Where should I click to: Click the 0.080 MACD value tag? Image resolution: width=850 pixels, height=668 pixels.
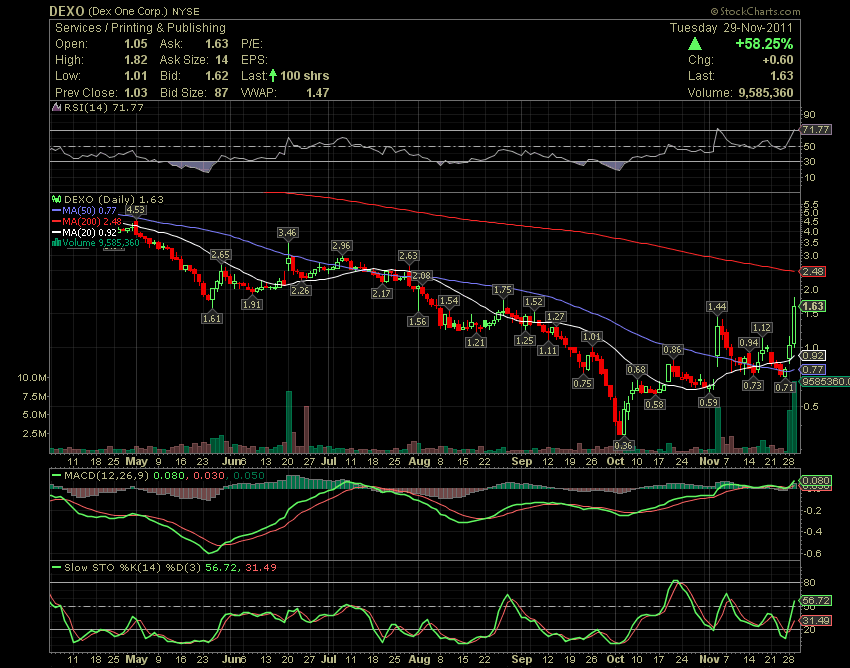point(816,480)
